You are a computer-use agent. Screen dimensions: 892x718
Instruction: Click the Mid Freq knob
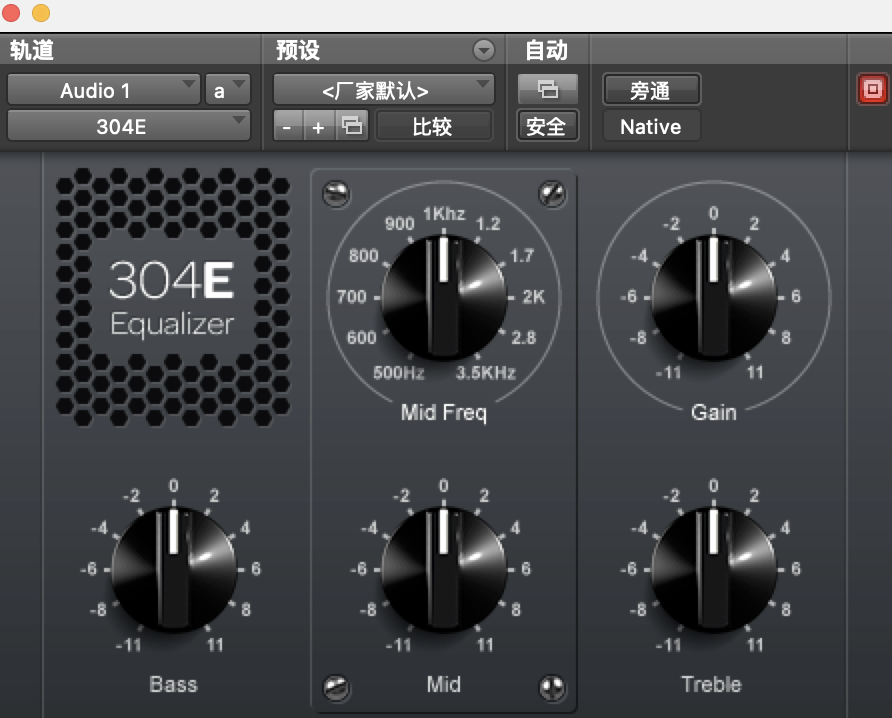[444, 297]
